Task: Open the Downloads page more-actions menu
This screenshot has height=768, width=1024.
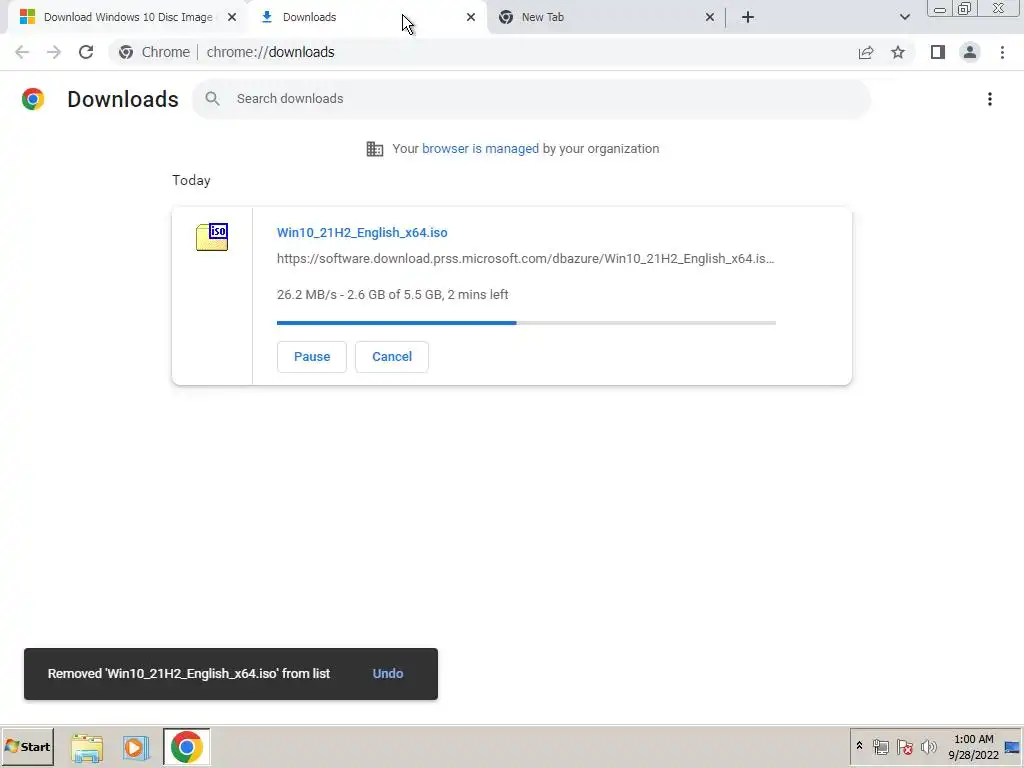Action: tap(990, 99)
